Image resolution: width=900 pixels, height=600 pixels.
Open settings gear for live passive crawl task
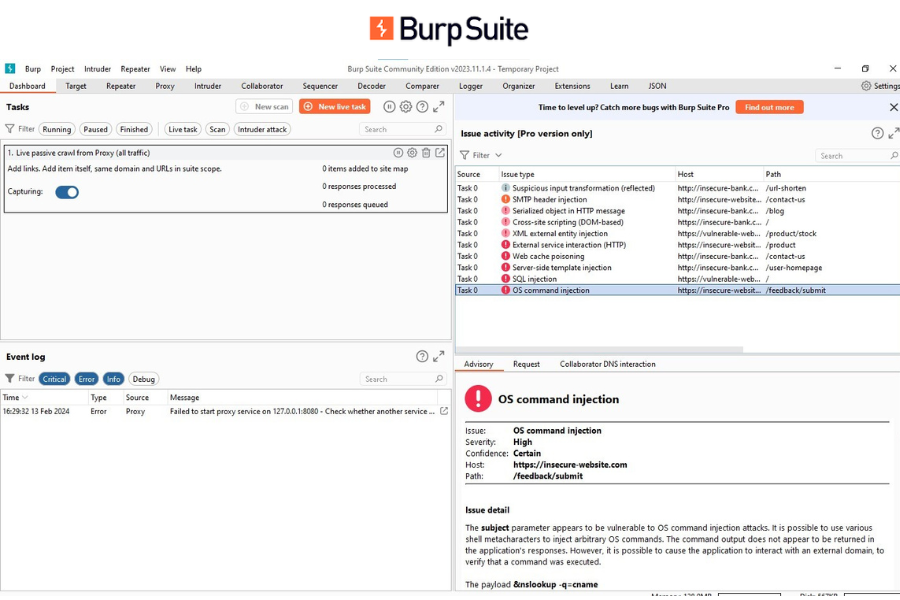[412, 153]
